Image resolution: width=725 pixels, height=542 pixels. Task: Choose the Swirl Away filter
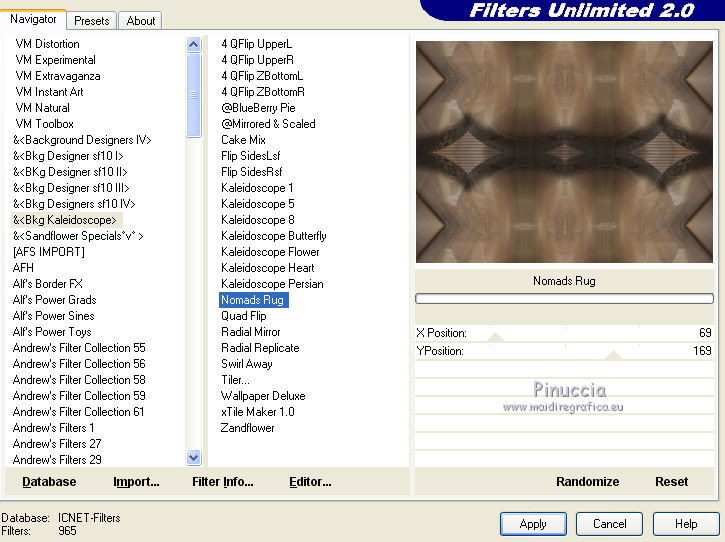246,364
